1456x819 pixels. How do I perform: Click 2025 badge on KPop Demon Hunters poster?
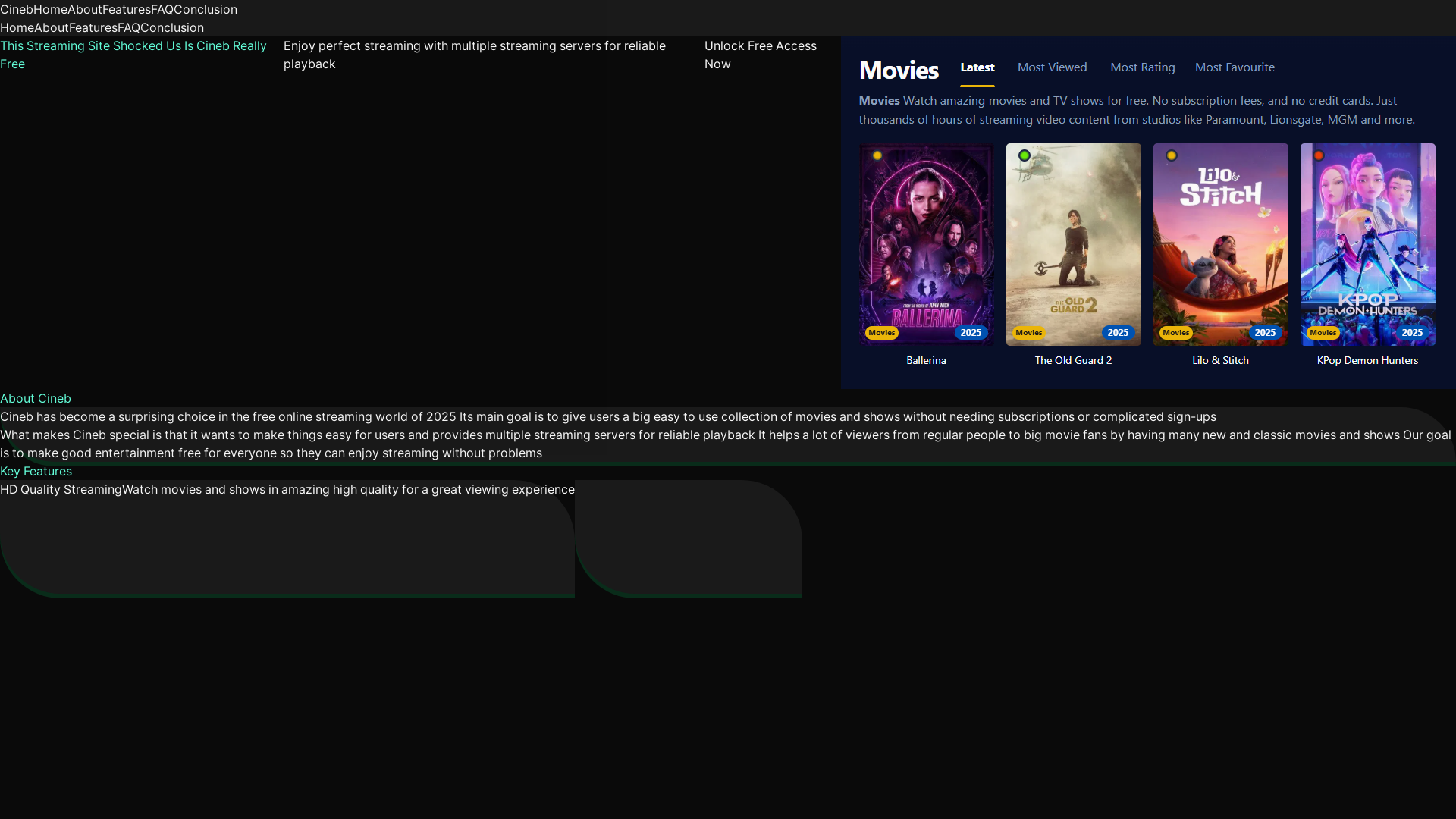point(1412,332)
